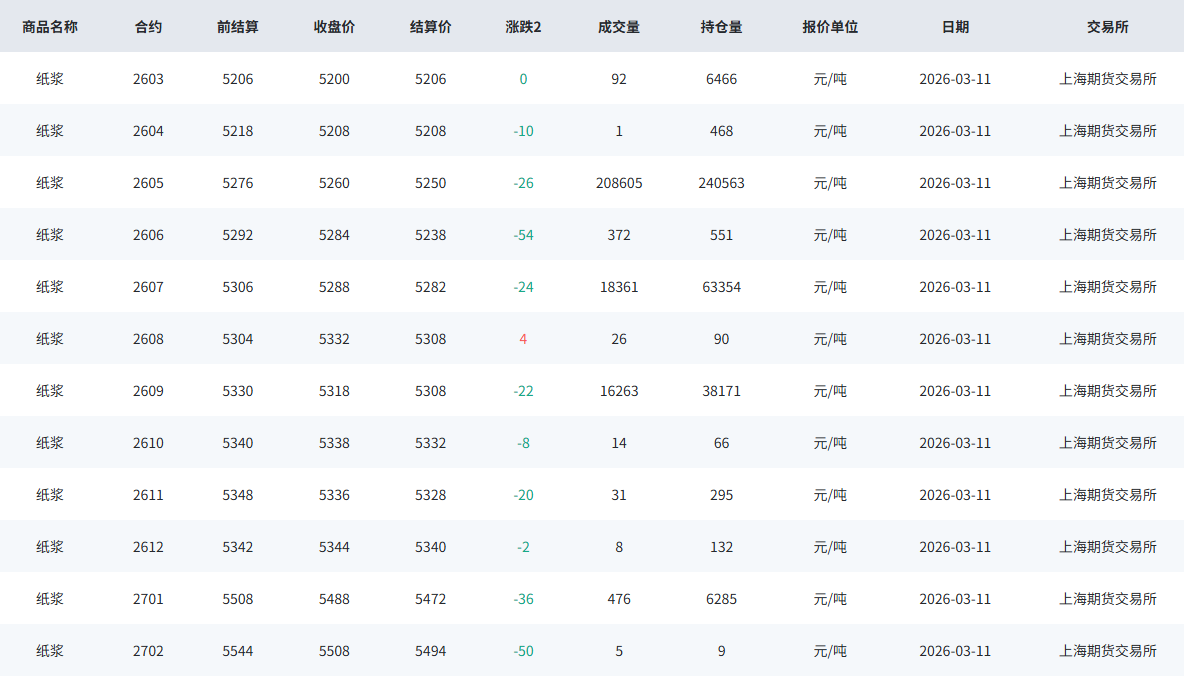Click the 商品名称 column header
The width and height of the screenshot is (1184, 676).
[x=50, y=27]
